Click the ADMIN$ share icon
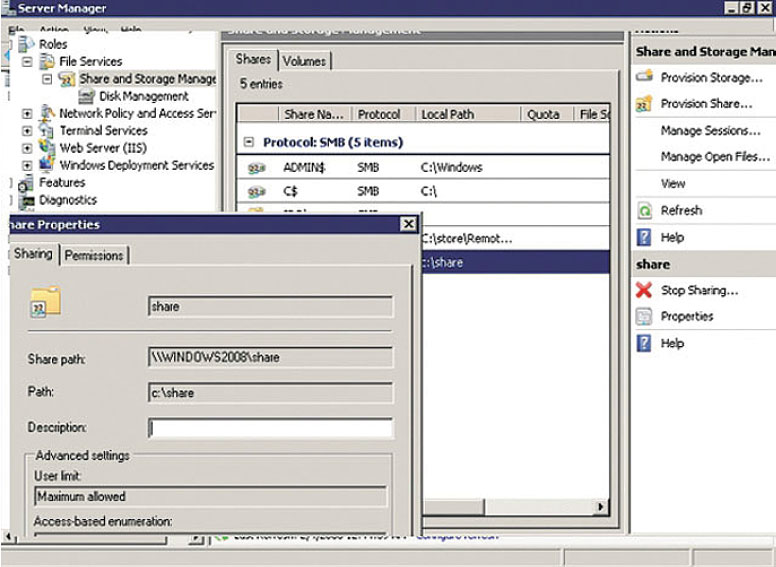This screenshot has width=776, height=567. tap(256, 168)
